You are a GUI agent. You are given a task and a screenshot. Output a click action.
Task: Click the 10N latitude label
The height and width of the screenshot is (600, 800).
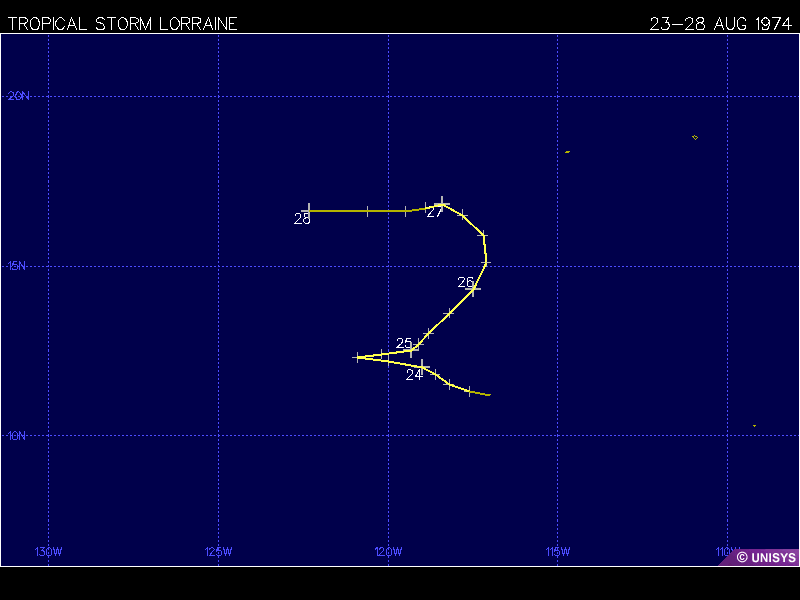click(x=16, y=436)
